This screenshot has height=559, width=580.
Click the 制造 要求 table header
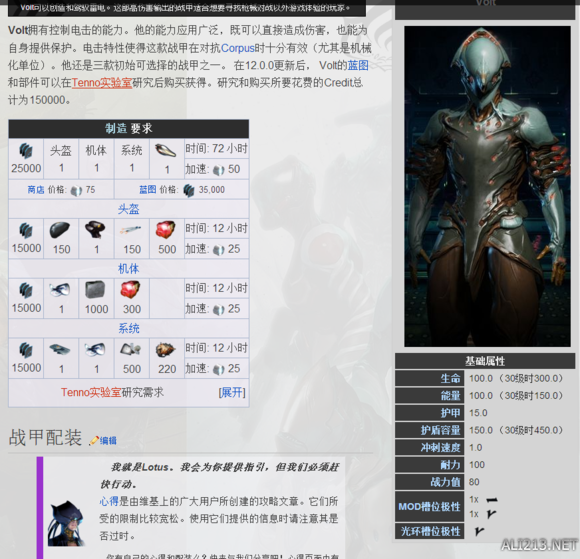129,129
